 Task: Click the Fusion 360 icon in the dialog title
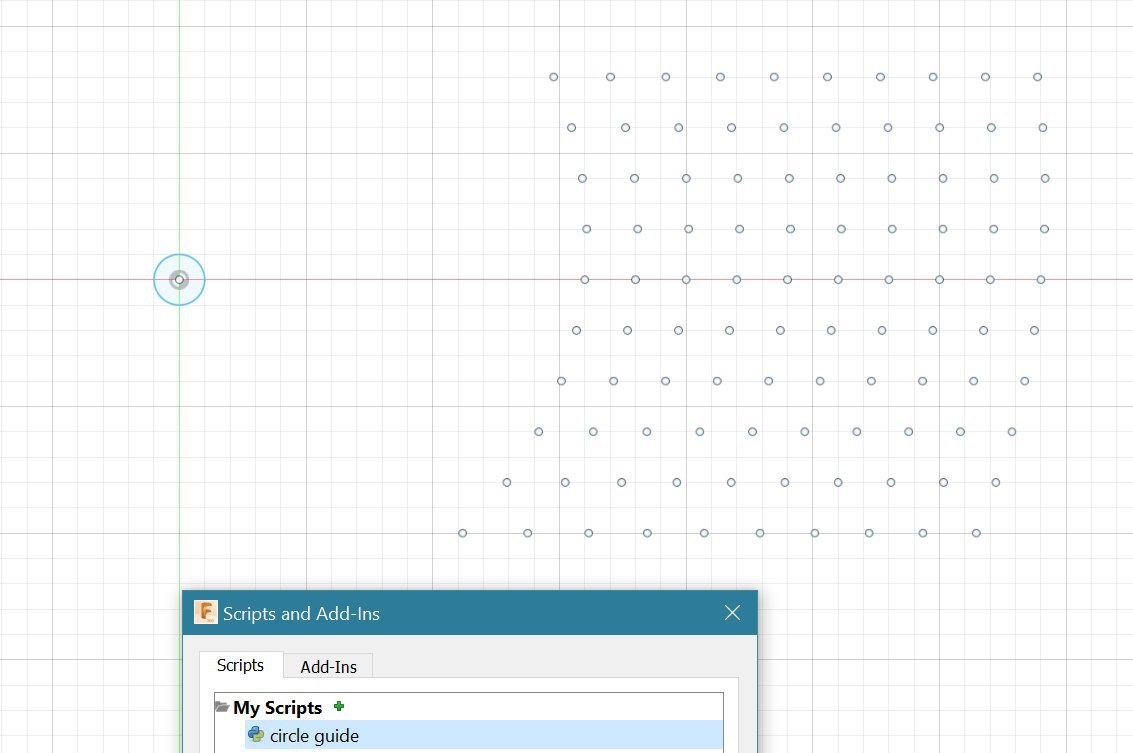point(206,612)
